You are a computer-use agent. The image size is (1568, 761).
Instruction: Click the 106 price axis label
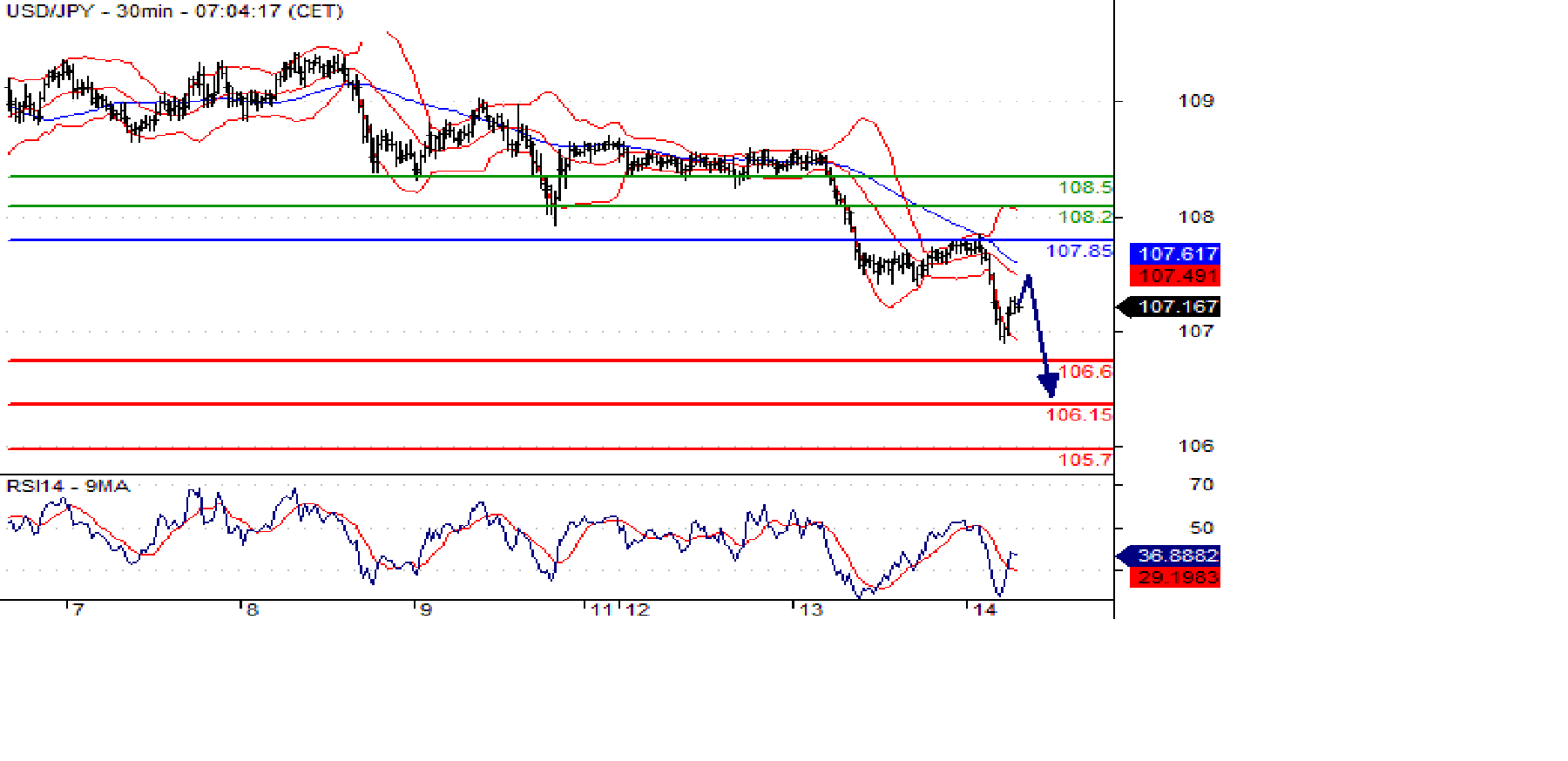point(1196,446)
